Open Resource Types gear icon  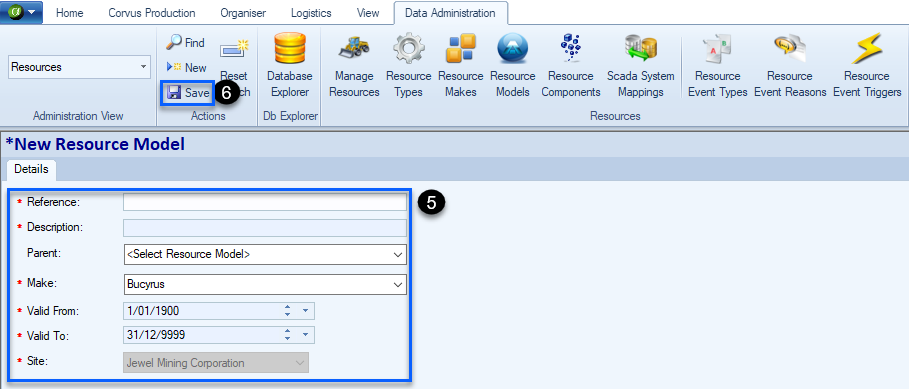408,48
